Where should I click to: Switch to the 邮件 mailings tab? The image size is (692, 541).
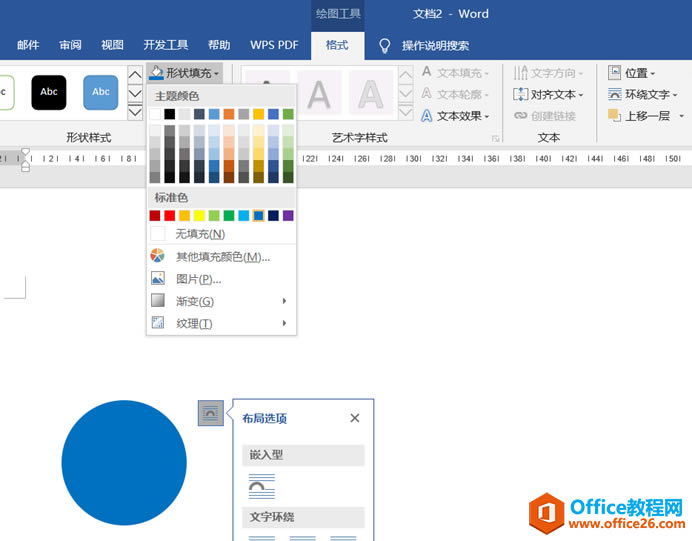point(28,45)
